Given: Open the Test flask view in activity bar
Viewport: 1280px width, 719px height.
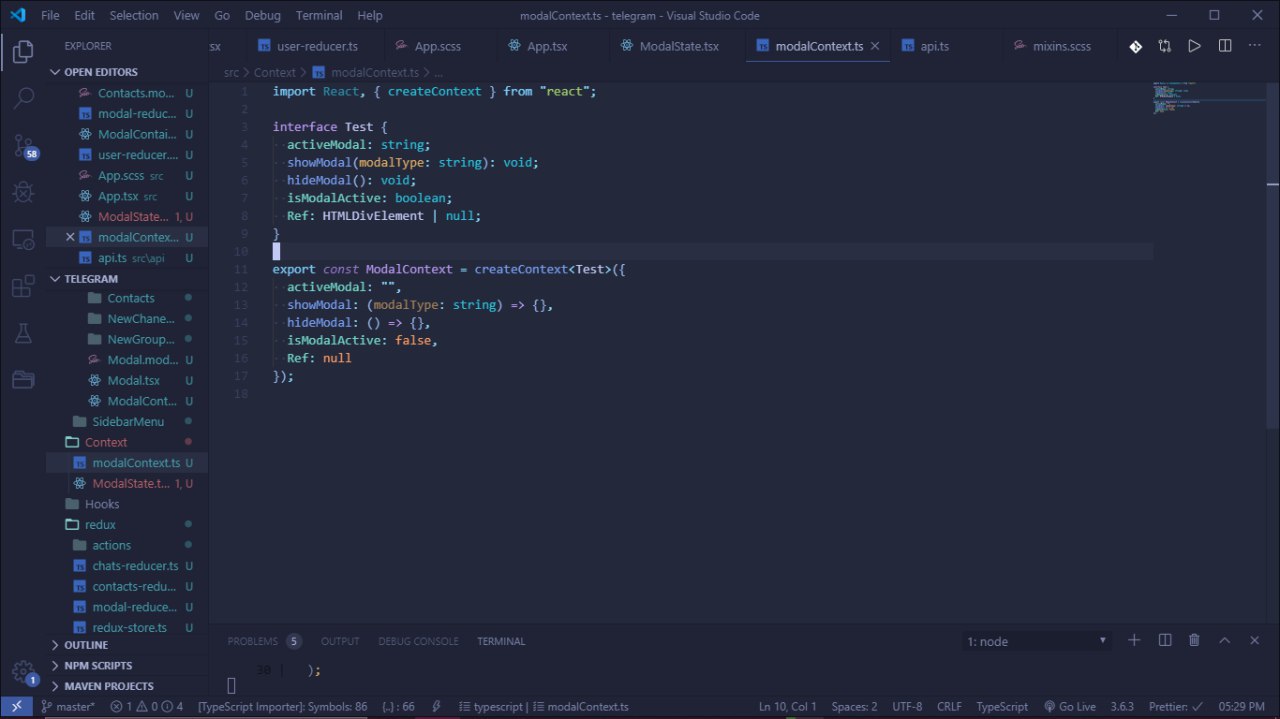Looking at the screenshot, I should coord(23,334).
